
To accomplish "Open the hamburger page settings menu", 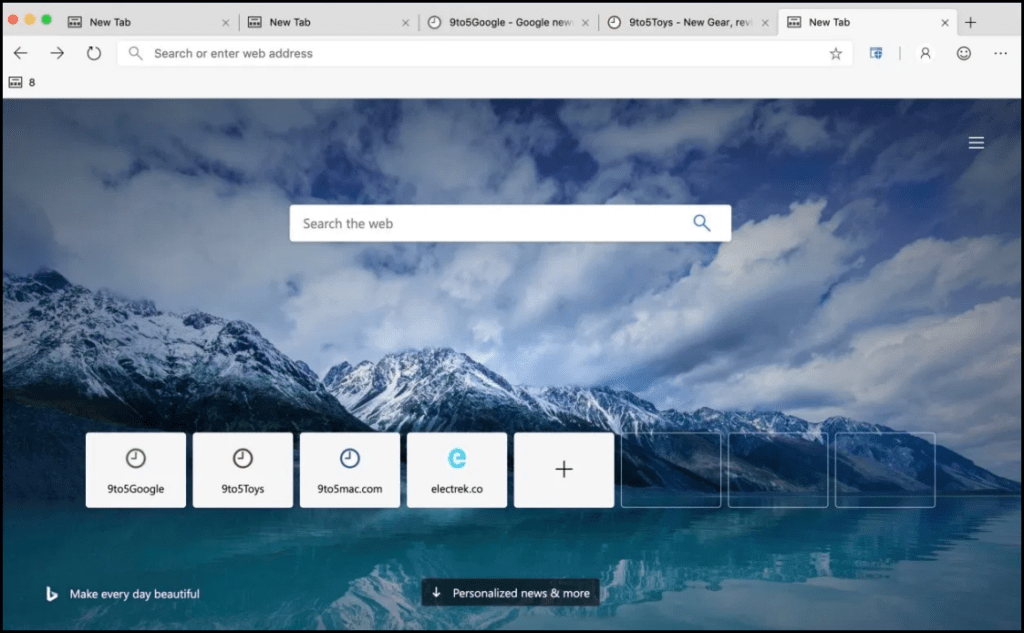I will tap(976, 143).
